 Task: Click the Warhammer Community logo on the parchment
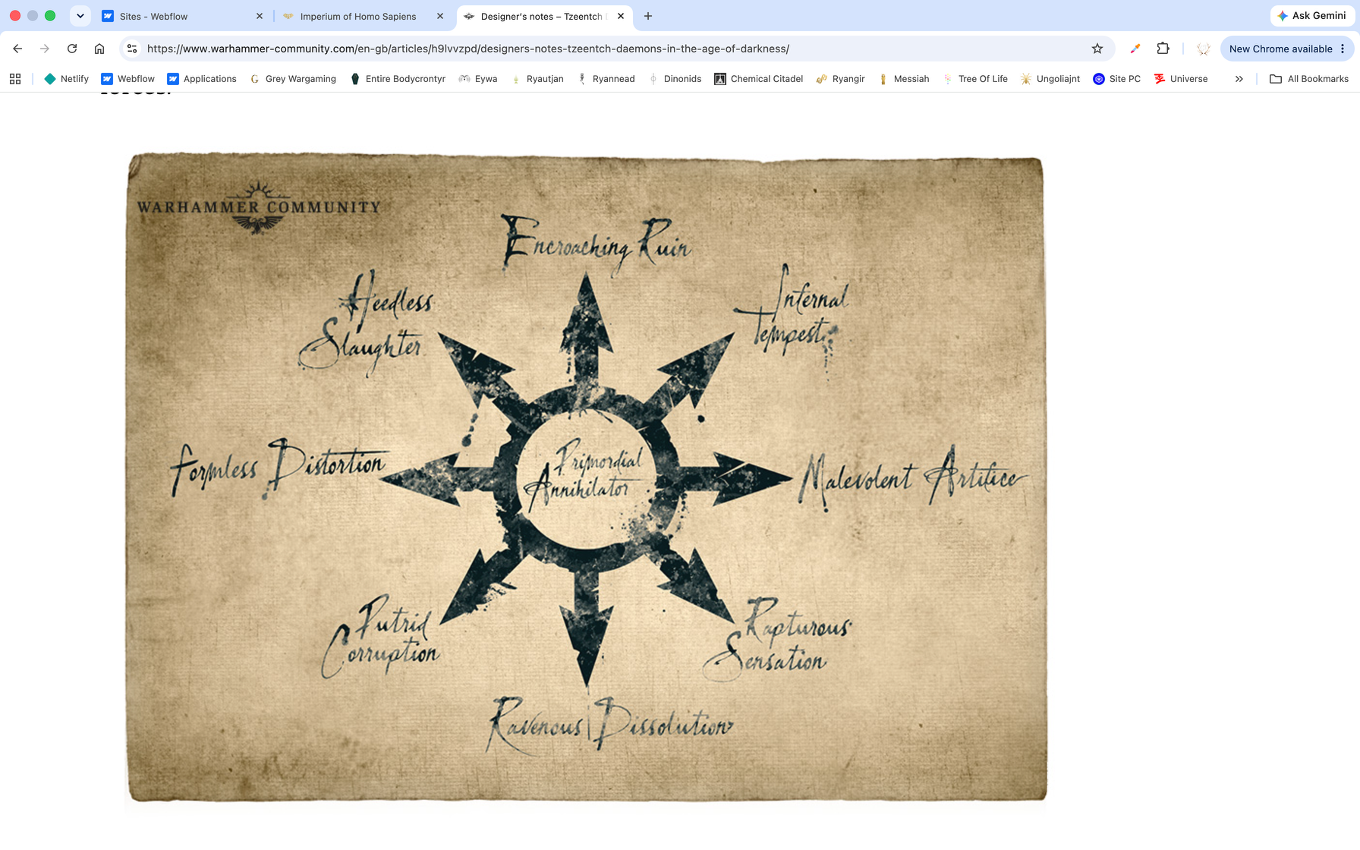[x=258, y=206]
